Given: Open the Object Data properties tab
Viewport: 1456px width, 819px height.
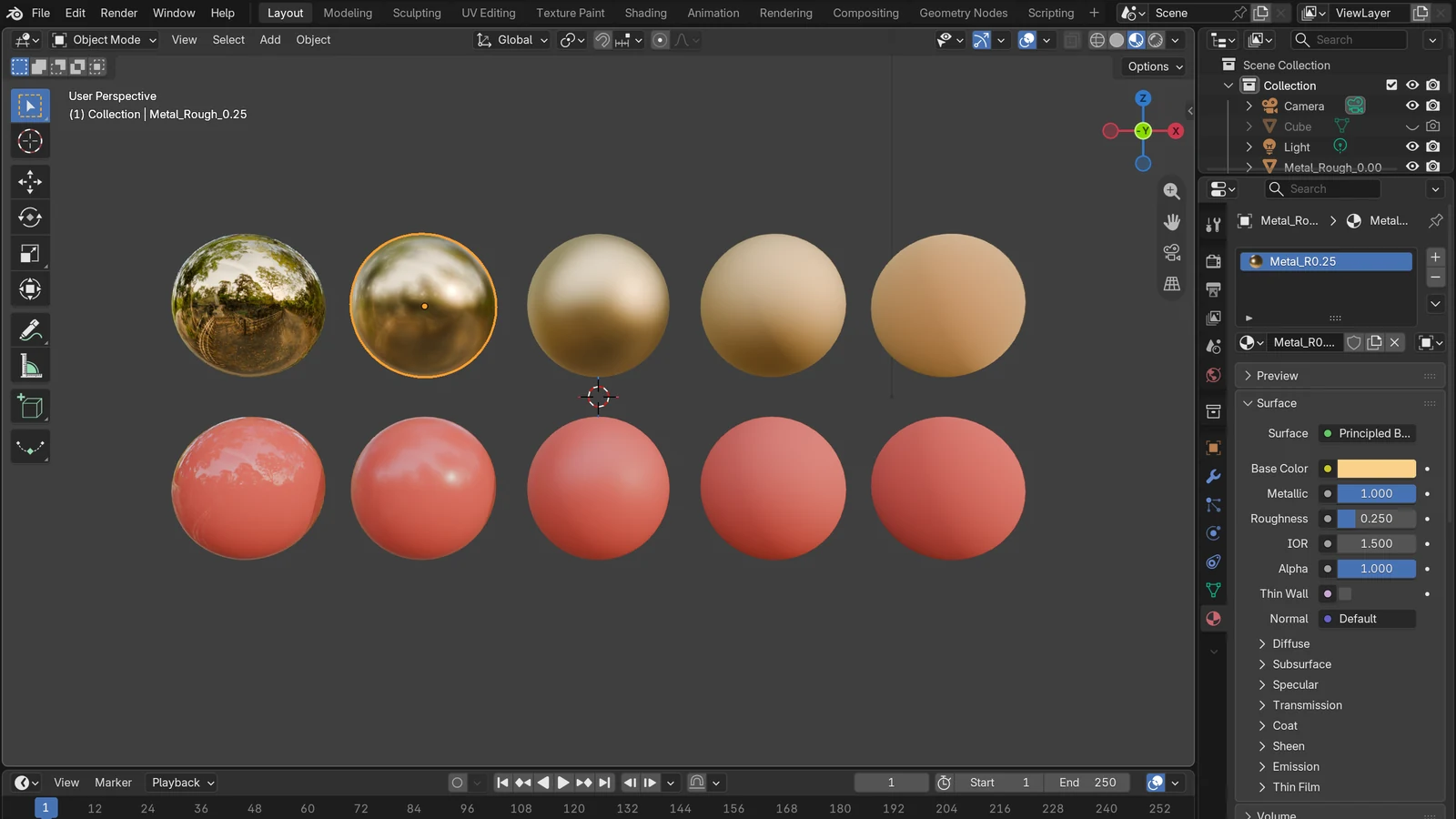Looking at the screenshot, I should pos(1213,590).
